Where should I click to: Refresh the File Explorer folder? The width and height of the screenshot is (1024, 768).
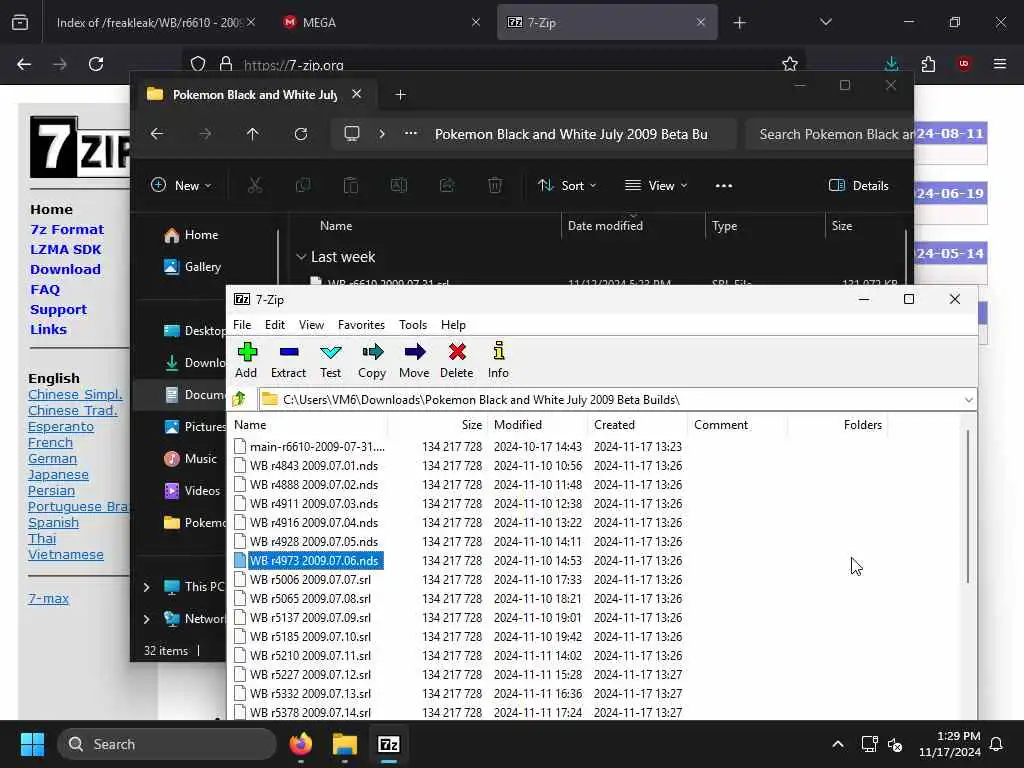[x=300, y=134]
